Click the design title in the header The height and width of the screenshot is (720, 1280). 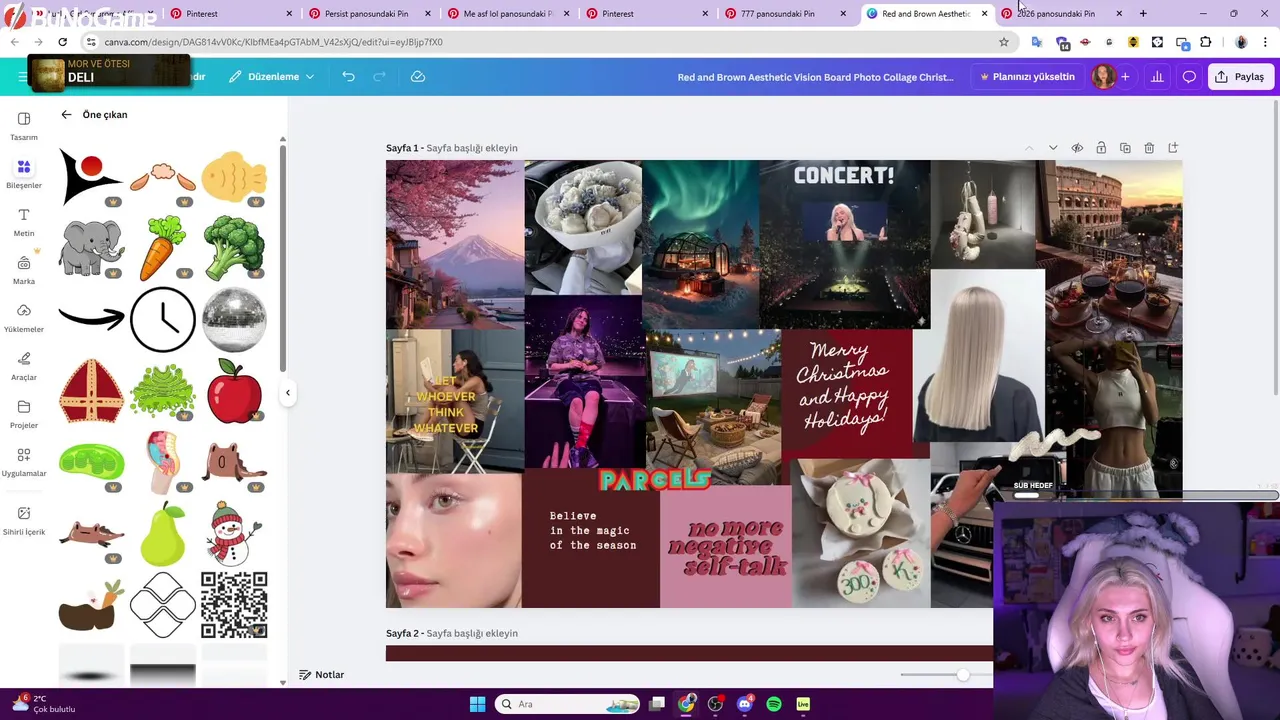pyautogui.click(x=816, y=77)
